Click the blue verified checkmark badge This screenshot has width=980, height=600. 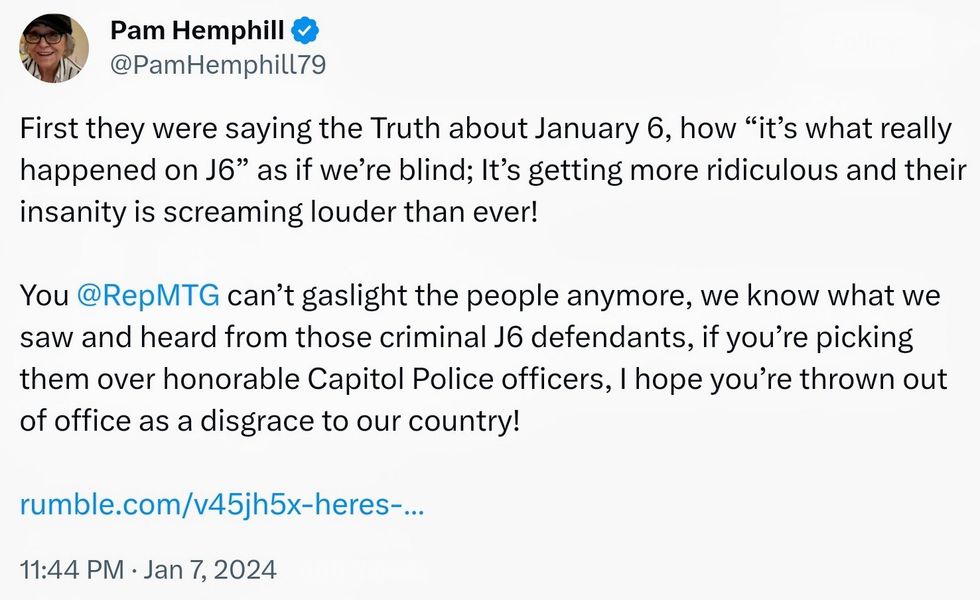point(306,30)
